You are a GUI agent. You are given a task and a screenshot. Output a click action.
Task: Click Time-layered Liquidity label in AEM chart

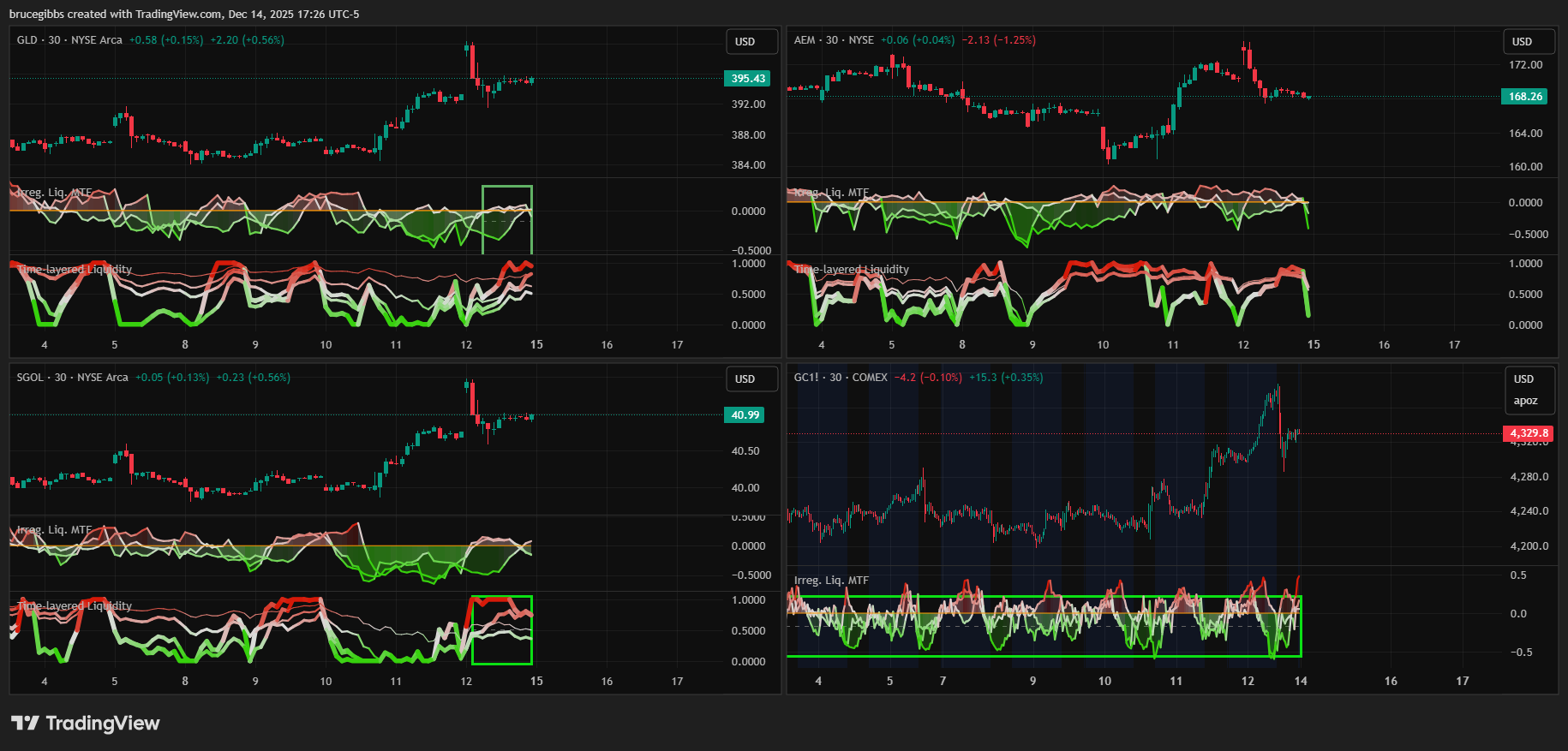click(x=851, y=269)
